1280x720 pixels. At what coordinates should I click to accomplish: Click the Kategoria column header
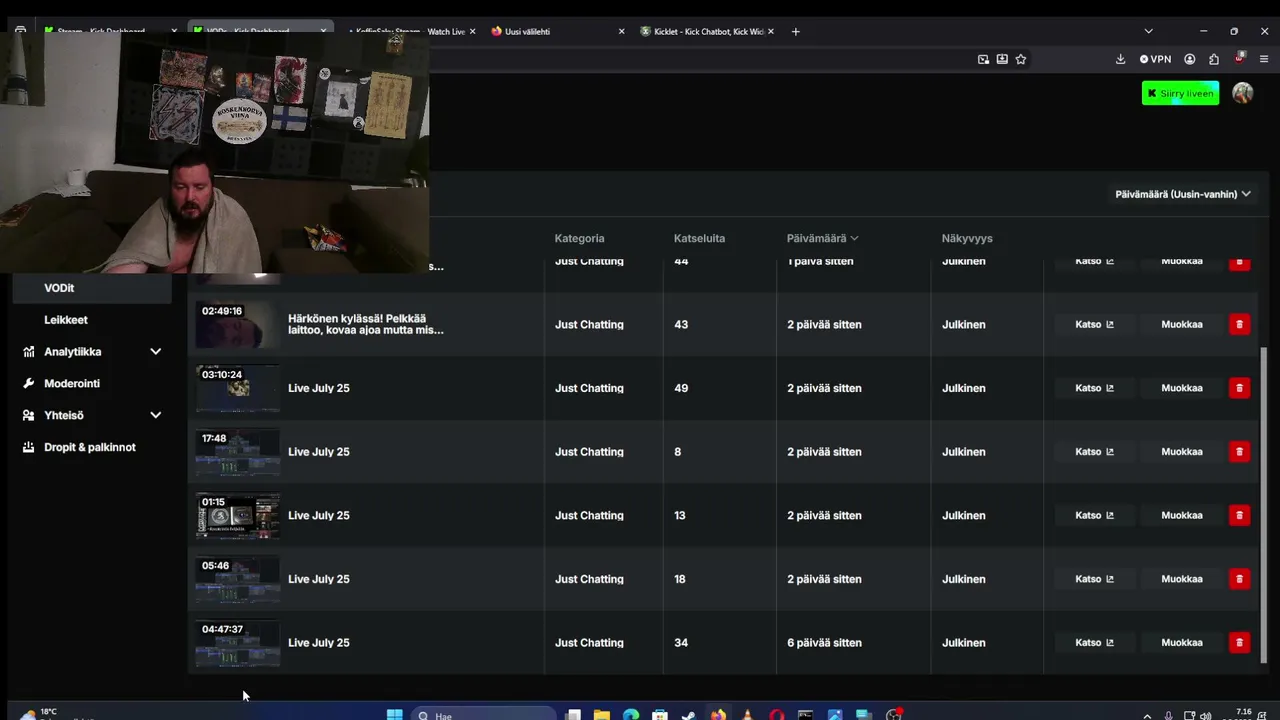(x=579, y=238)
